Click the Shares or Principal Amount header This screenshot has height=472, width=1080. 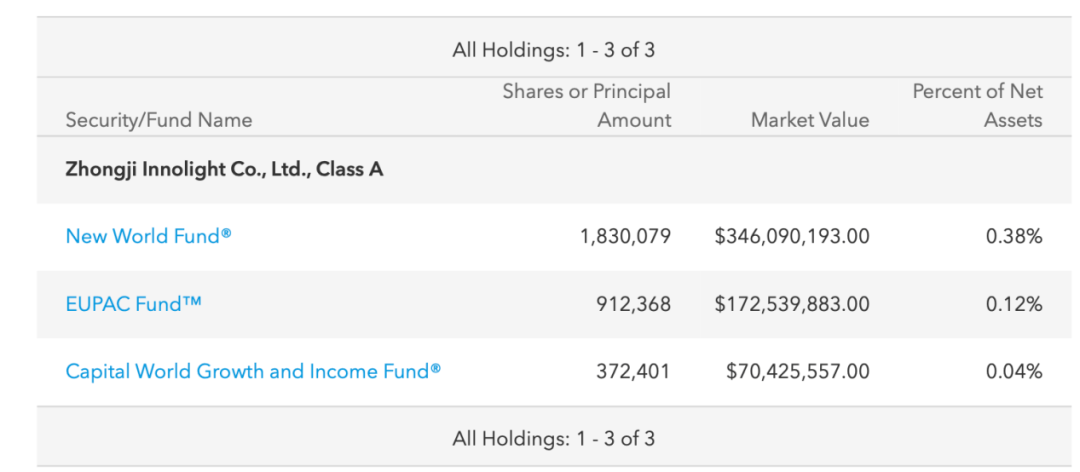pos(586,105)
